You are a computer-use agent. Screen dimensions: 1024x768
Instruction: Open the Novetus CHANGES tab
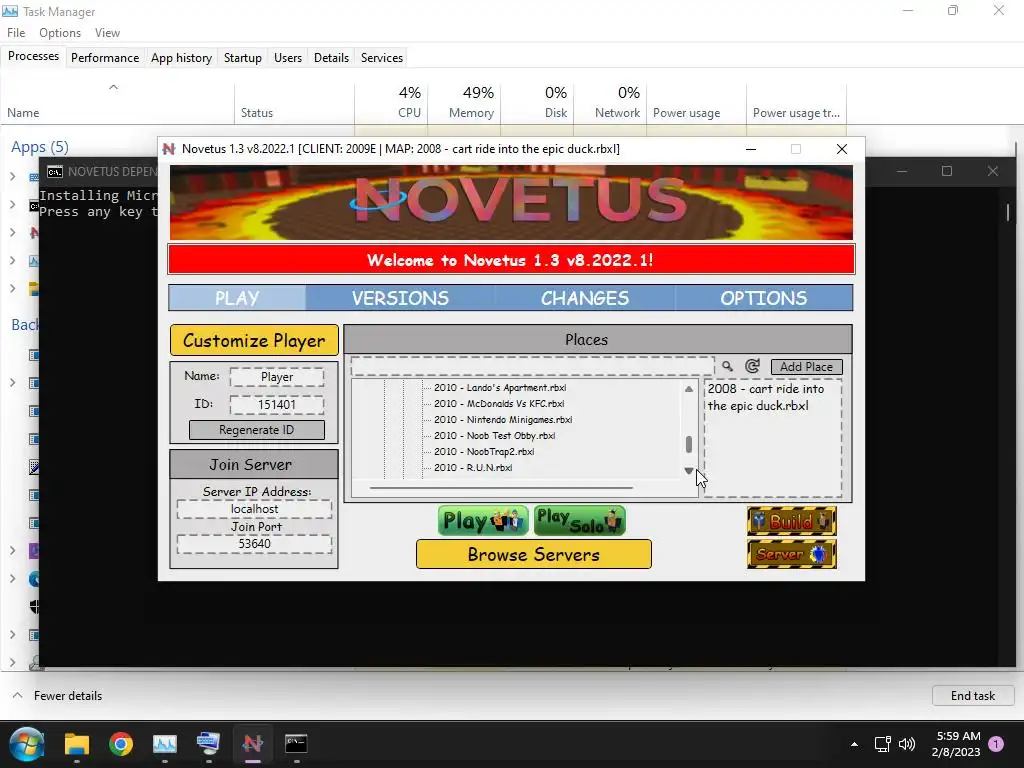tap(584, 298)
